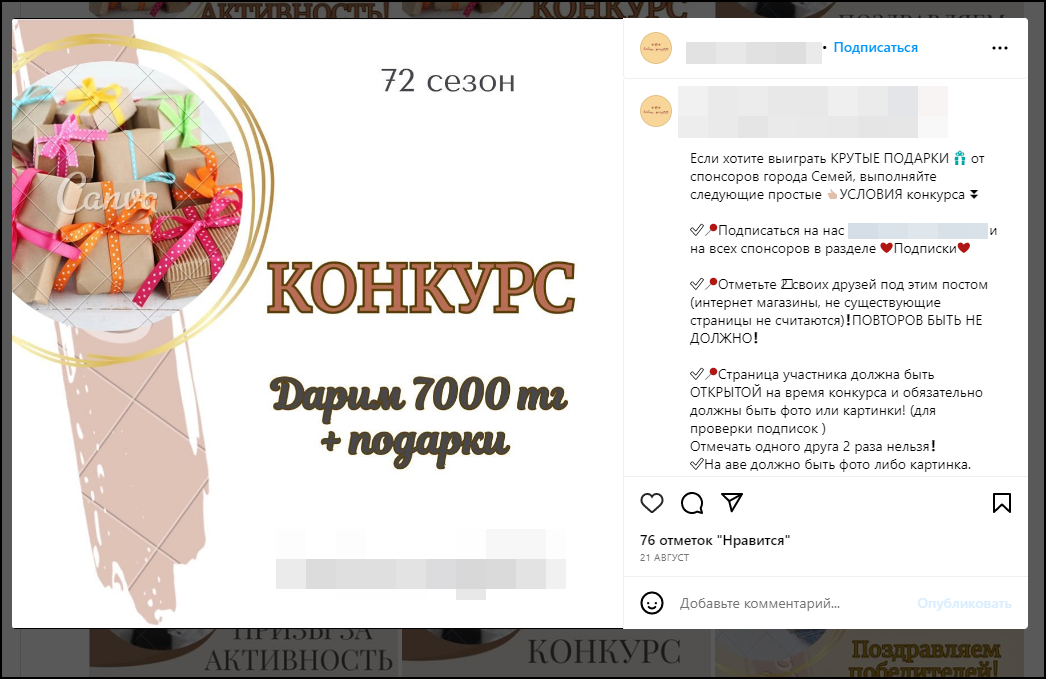This screenshot has width=1046, height=679.
Task: Click the Подписаться follow link
Action: tap(875, 47)
